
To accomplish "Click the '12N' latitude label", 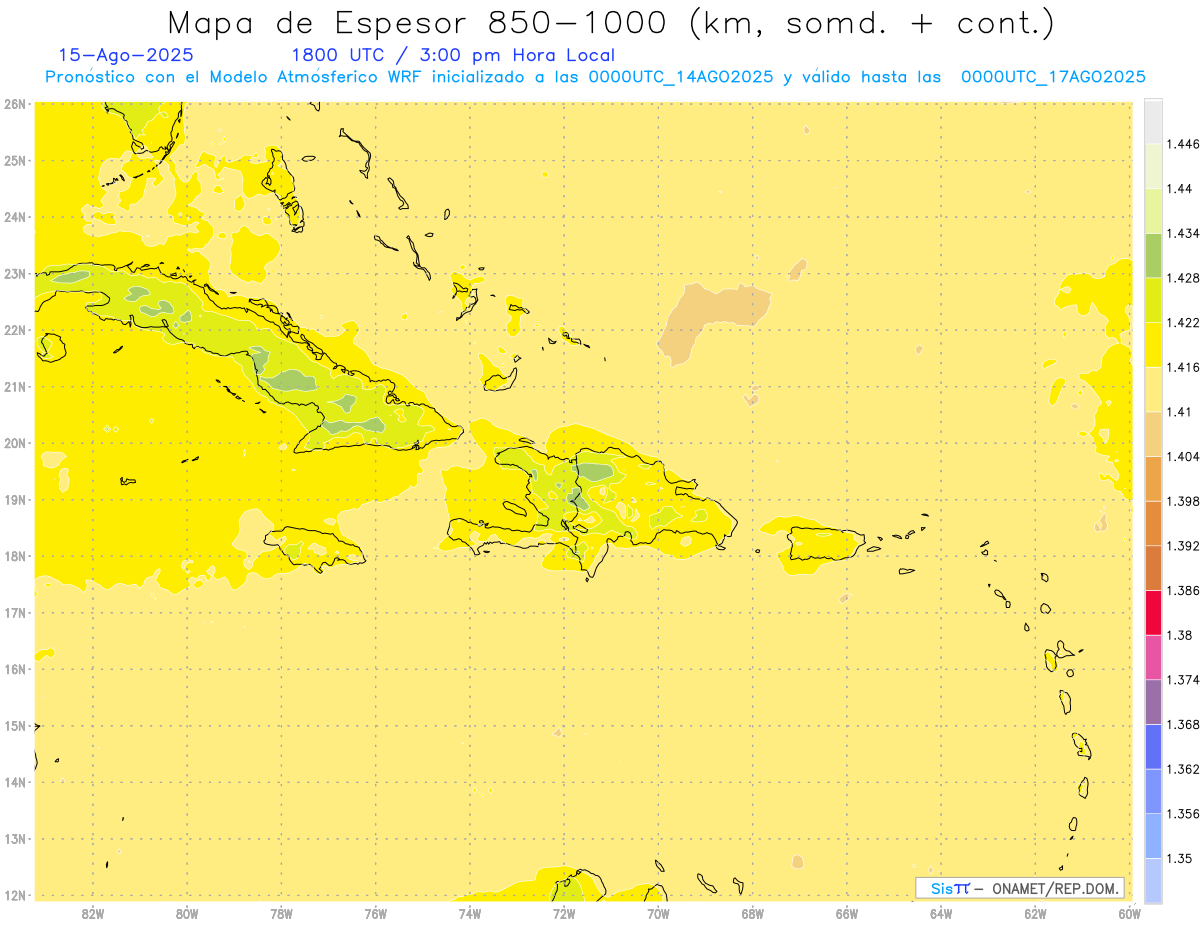I will pyautogui.click(x=15, y=895).
